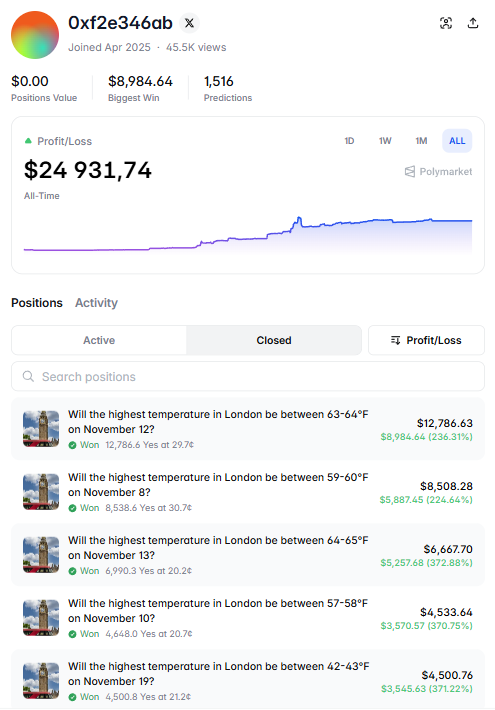Viewport: 495px width, 710px height.
Task: Open the 42-43°F November 19 market title
Action: point(218,673)
